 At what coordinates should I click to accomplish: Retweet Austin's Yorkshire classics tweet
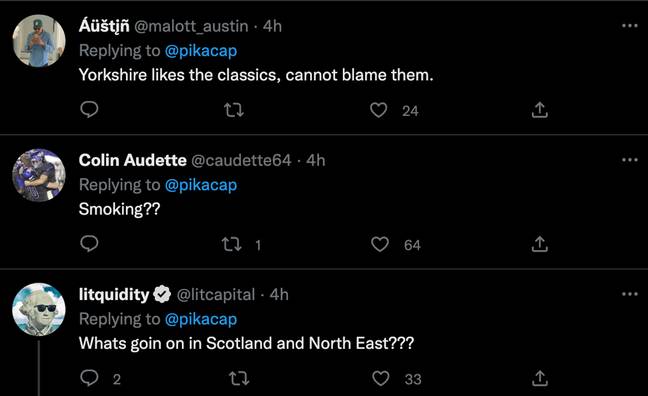[x=233, y=110]
